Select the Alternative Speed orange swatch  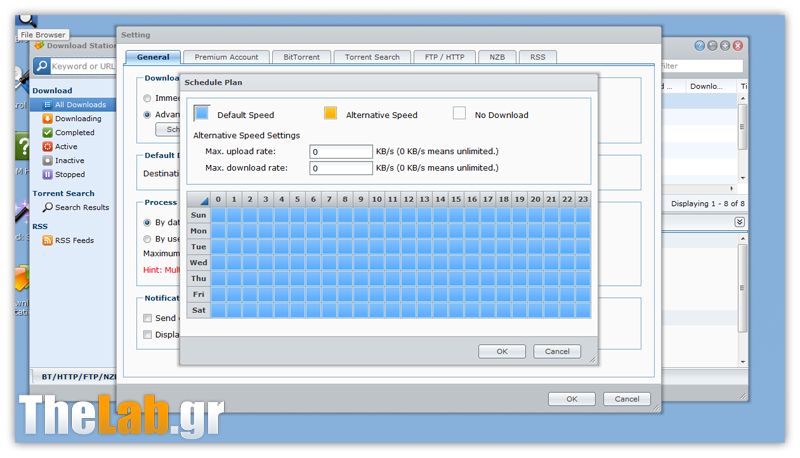pyautogui.click(x=330, y=113)
